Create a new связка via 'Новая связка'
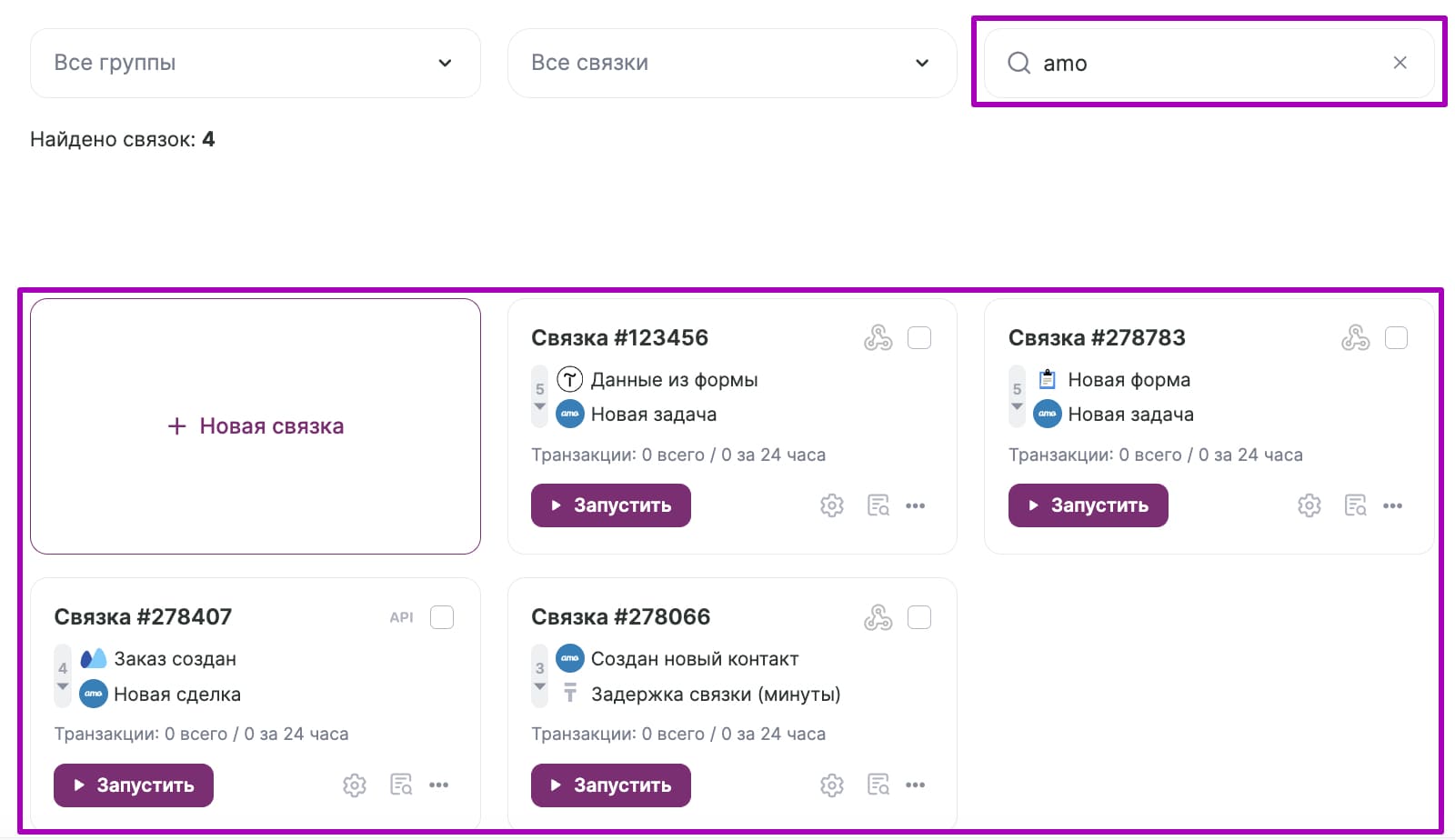Viewport: 1455px width, 840px height. [256, 426]
